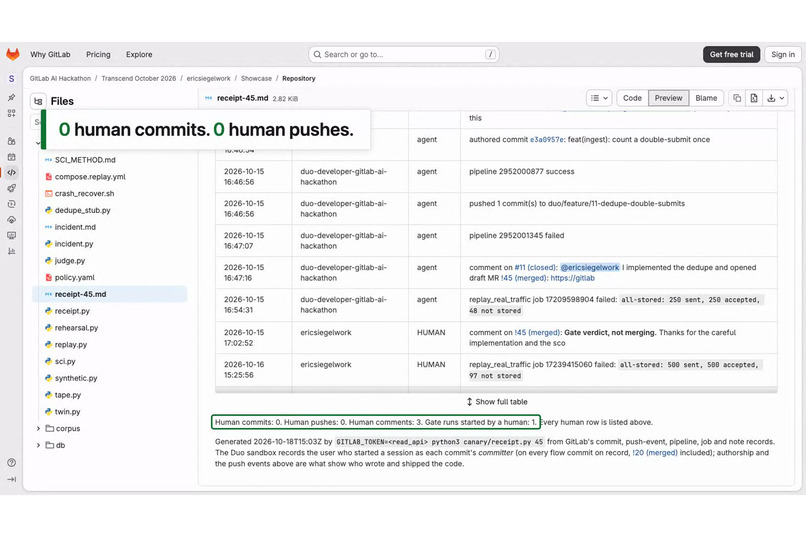Open the Deploy play icon in sidebar

(11, 204)
